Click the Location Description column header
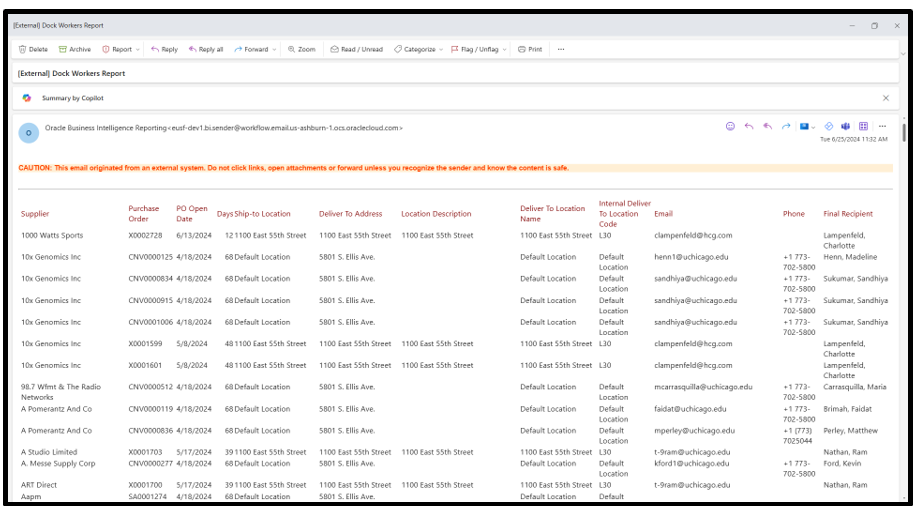917x508 pixels. [436, 214]
